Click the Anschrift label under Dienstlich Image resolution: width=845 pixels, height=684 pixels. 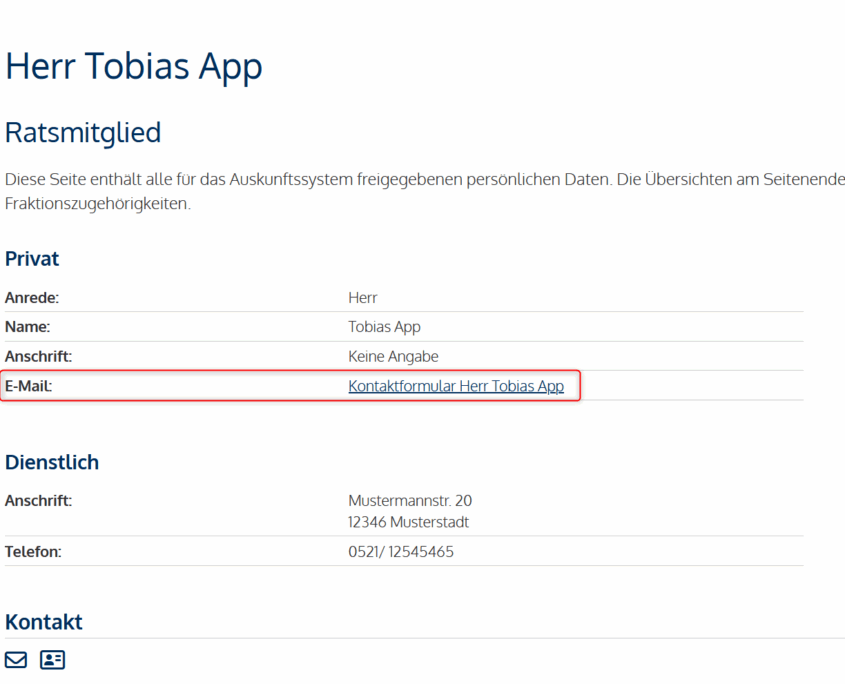(38, 500)
